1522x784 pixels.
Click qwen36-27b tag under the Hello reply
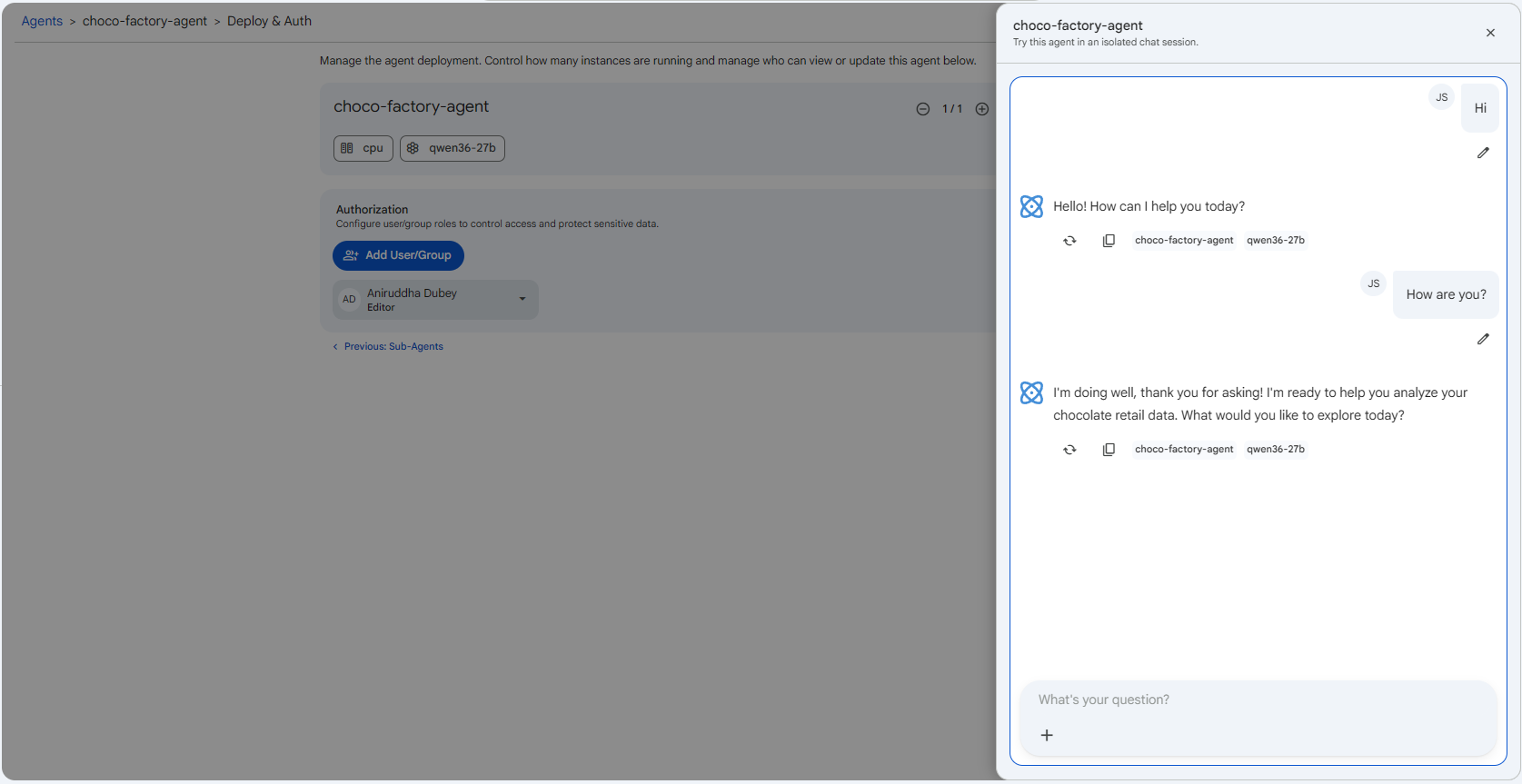[x=1276, y=241]
